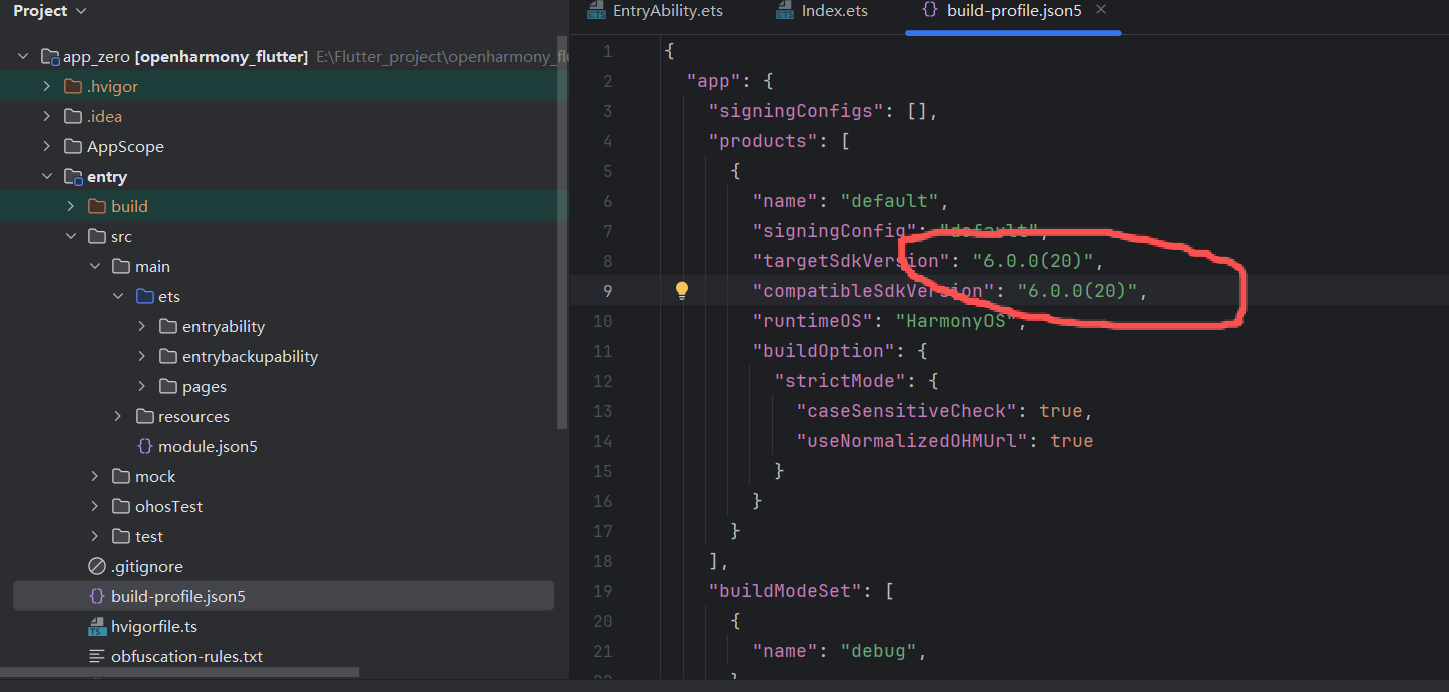The image size is (1449, 692).
Task: Expand the test folder
Action: pos(95,537)
